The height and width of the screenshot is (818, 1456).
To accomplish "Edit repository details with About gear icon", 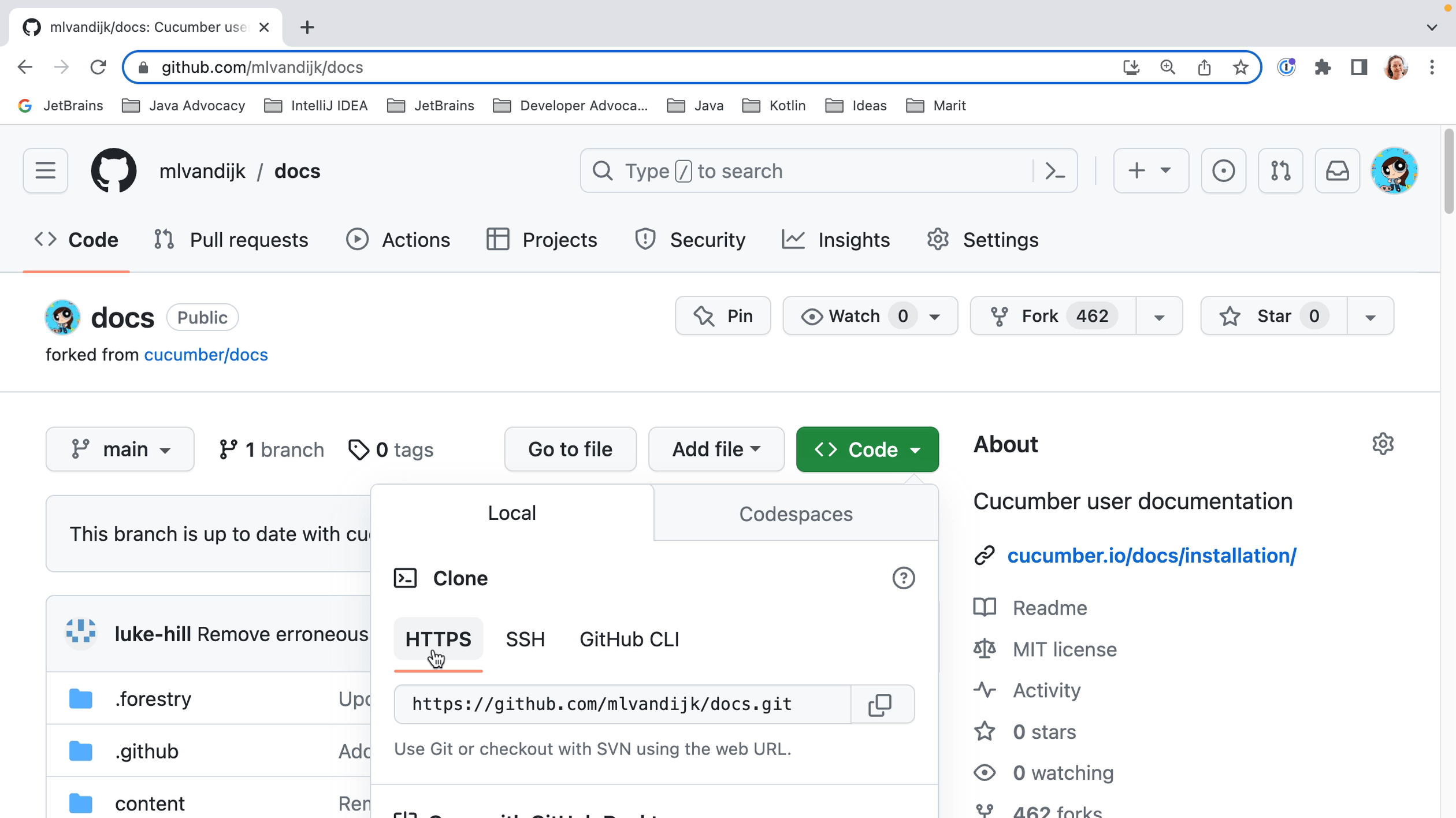I will [x=1383, y=444].
